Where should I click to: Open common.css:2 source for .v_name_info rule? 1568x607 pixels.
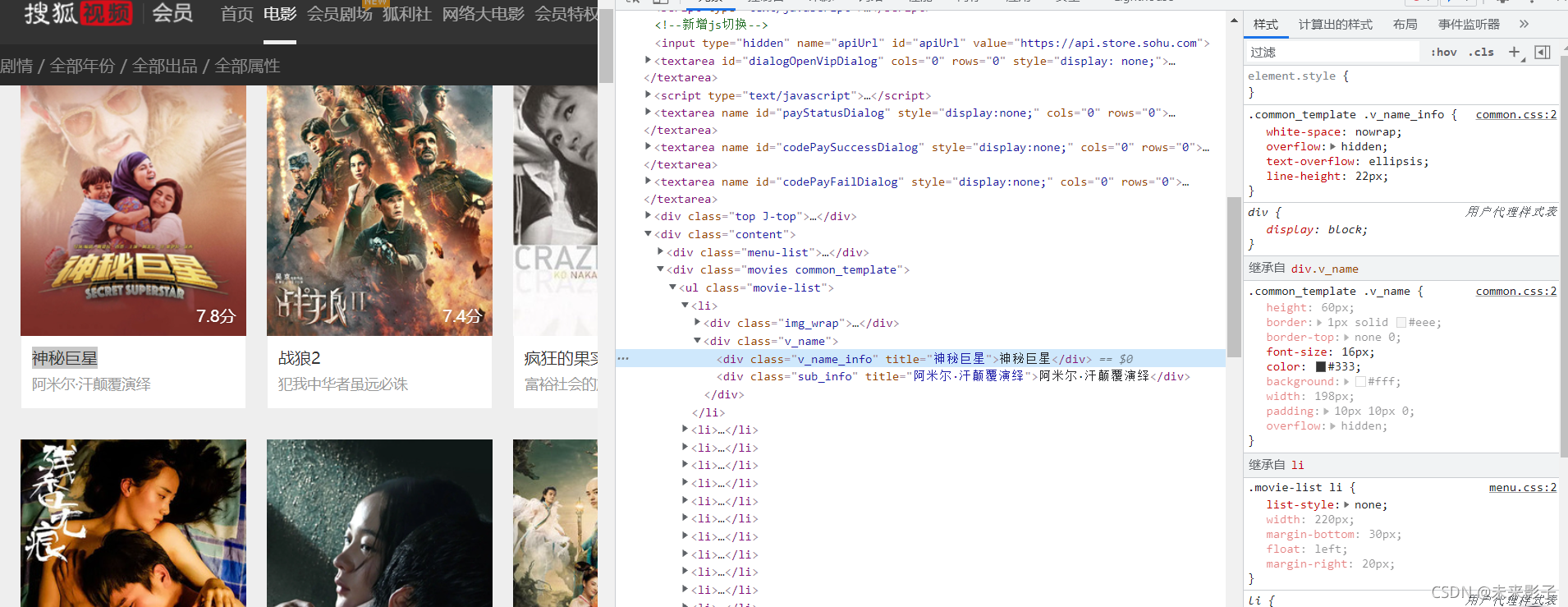(x=1515, y=115)
